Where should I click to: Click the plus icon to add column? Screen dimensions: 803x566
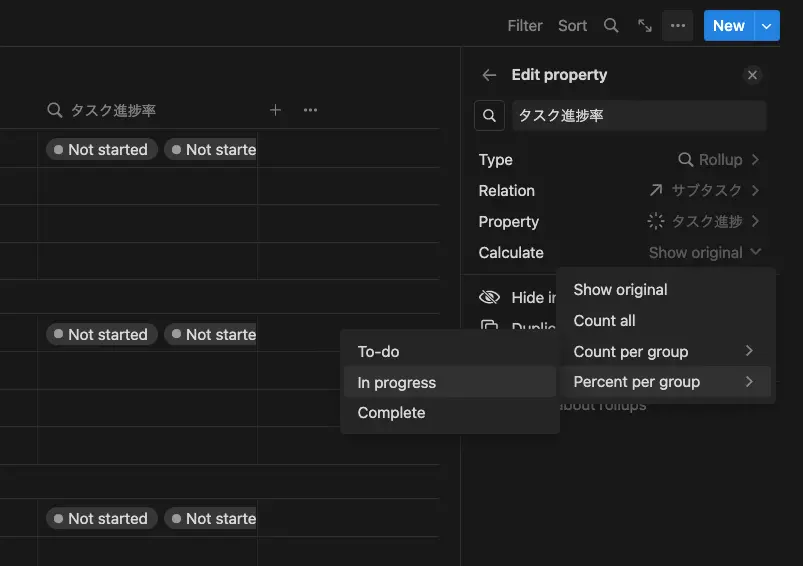point(276,110)
